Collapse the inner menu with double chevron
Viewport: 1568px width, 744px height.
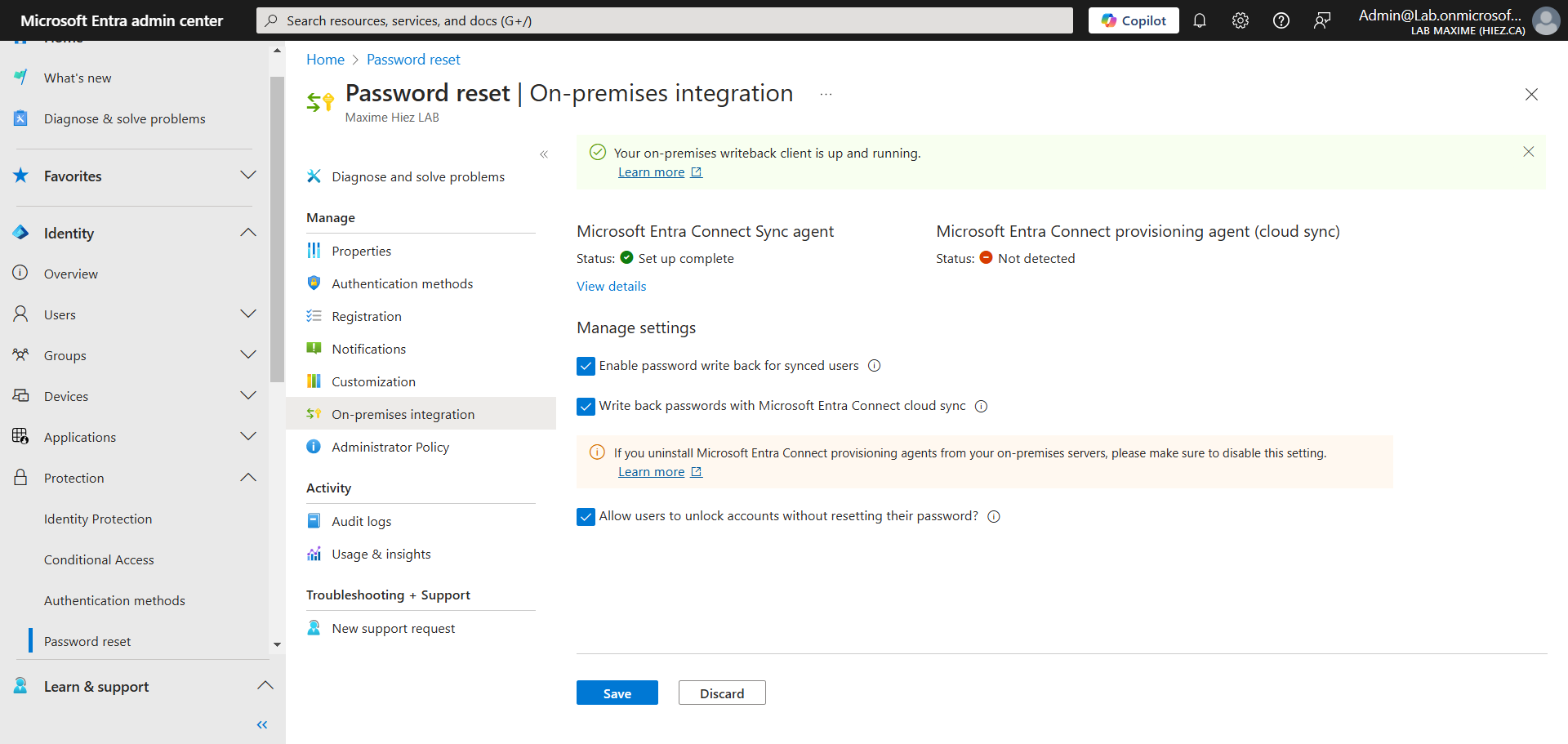(x=543, y=154)
